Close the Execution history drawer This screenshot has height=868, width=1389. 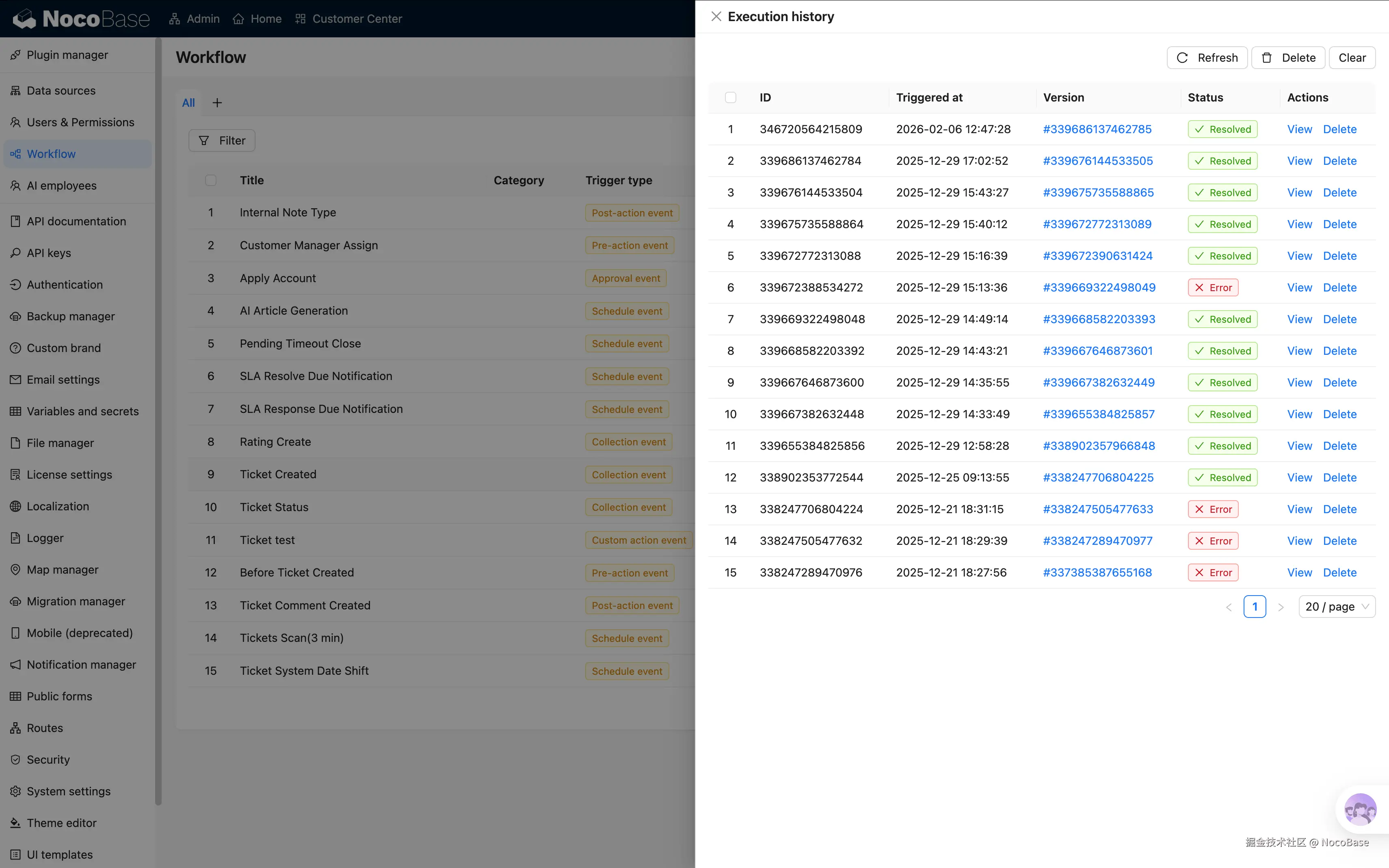[716, 17]
